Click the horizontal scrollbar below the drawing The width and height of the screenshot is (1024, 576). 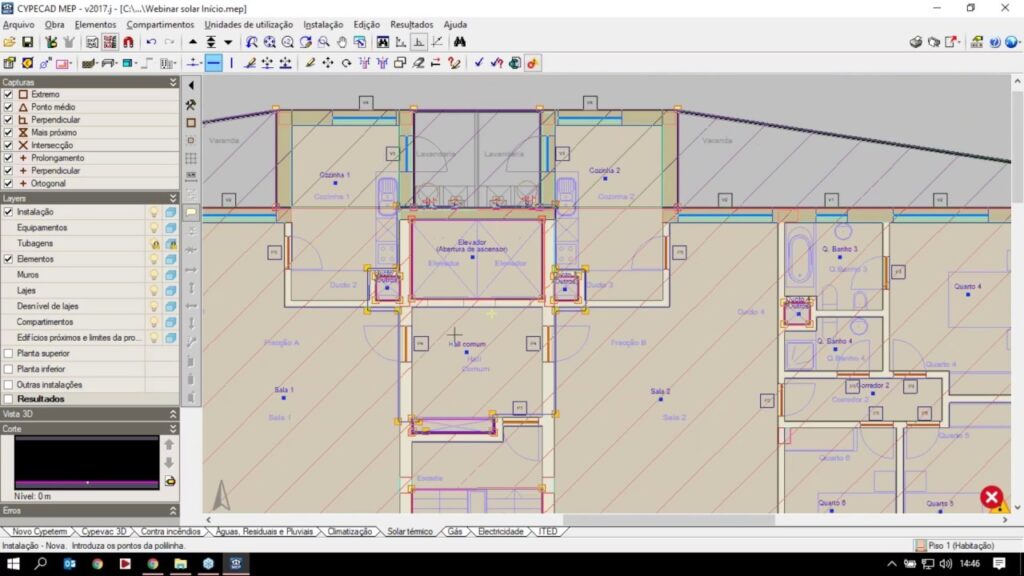pyautogui.click(x=600, y=520)
